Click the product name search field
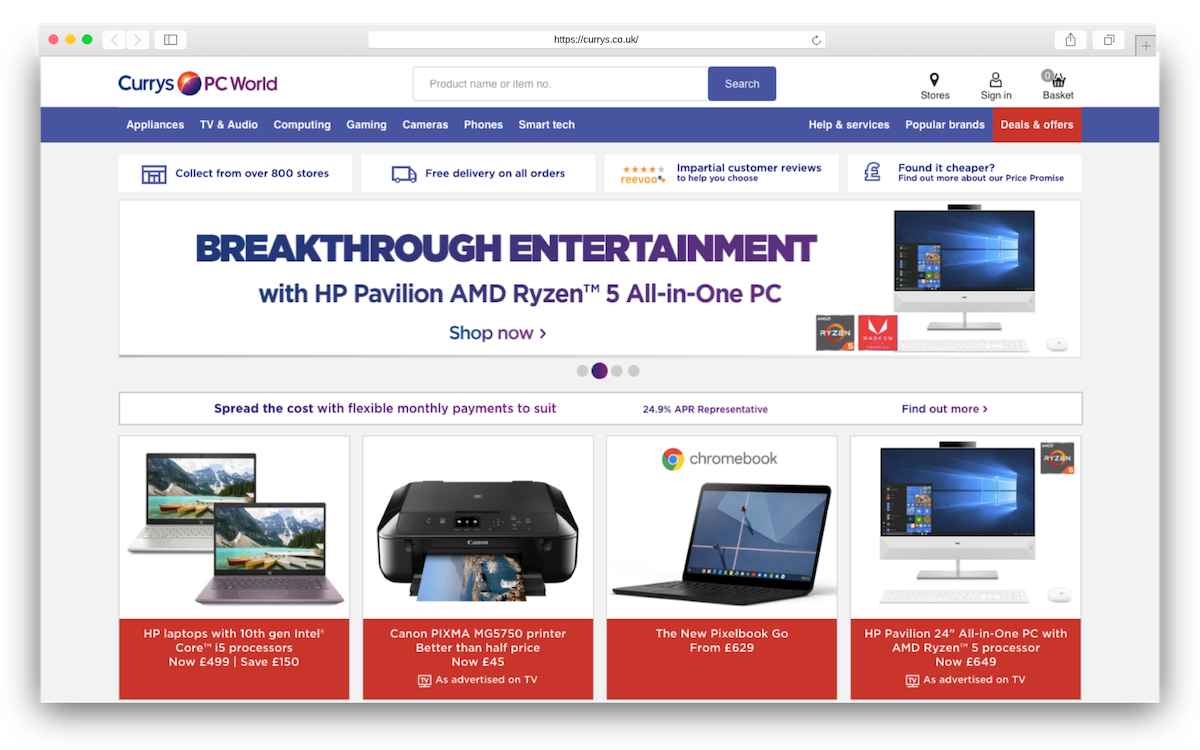Screen dimensions: 1200x750 tap(561, 84)
